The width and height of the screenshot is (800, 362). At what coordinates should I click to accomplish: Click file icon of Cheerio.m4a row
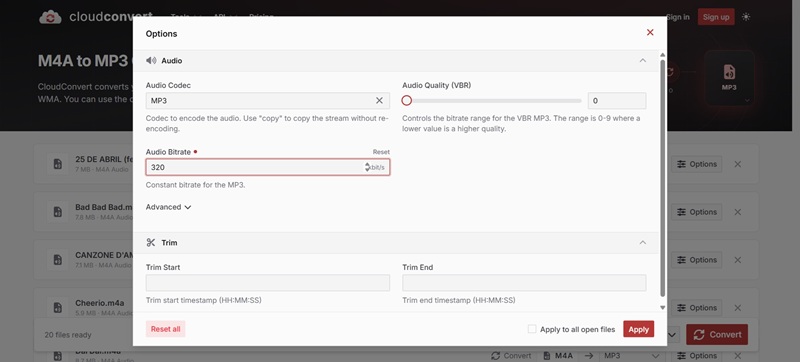coord(58,308)
